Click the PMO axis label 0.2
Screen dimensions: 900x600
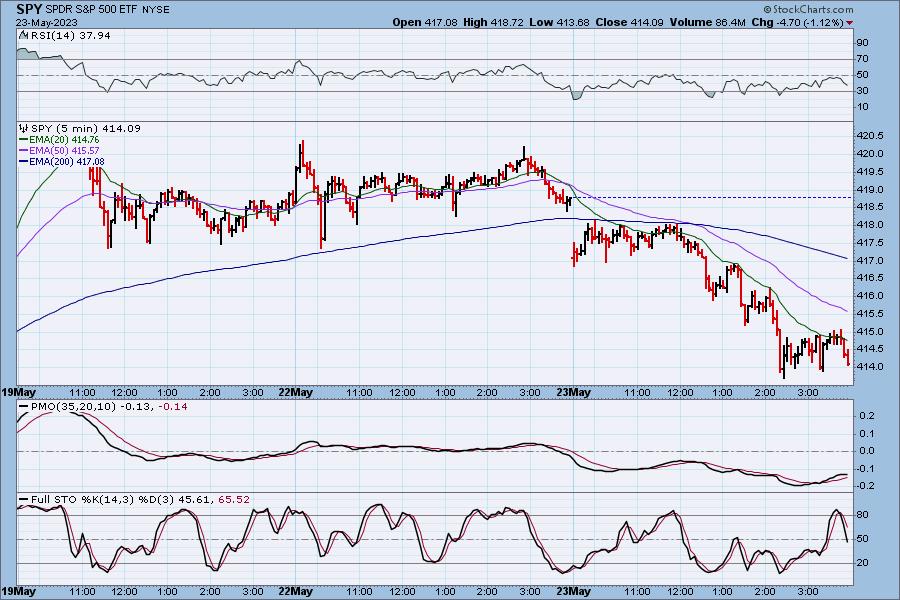(867, 416)
